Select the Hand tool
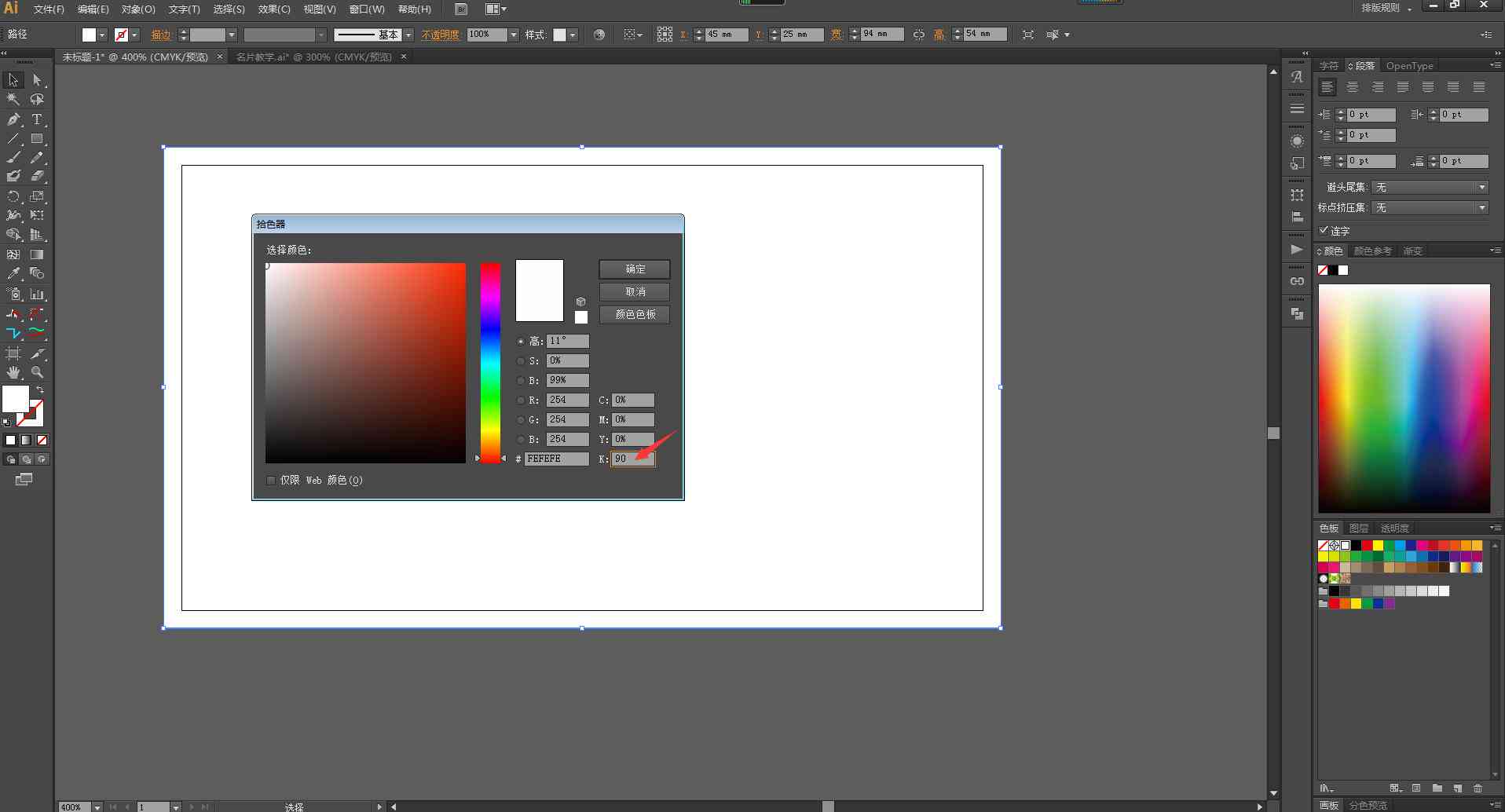 click(x=13, y=372)
